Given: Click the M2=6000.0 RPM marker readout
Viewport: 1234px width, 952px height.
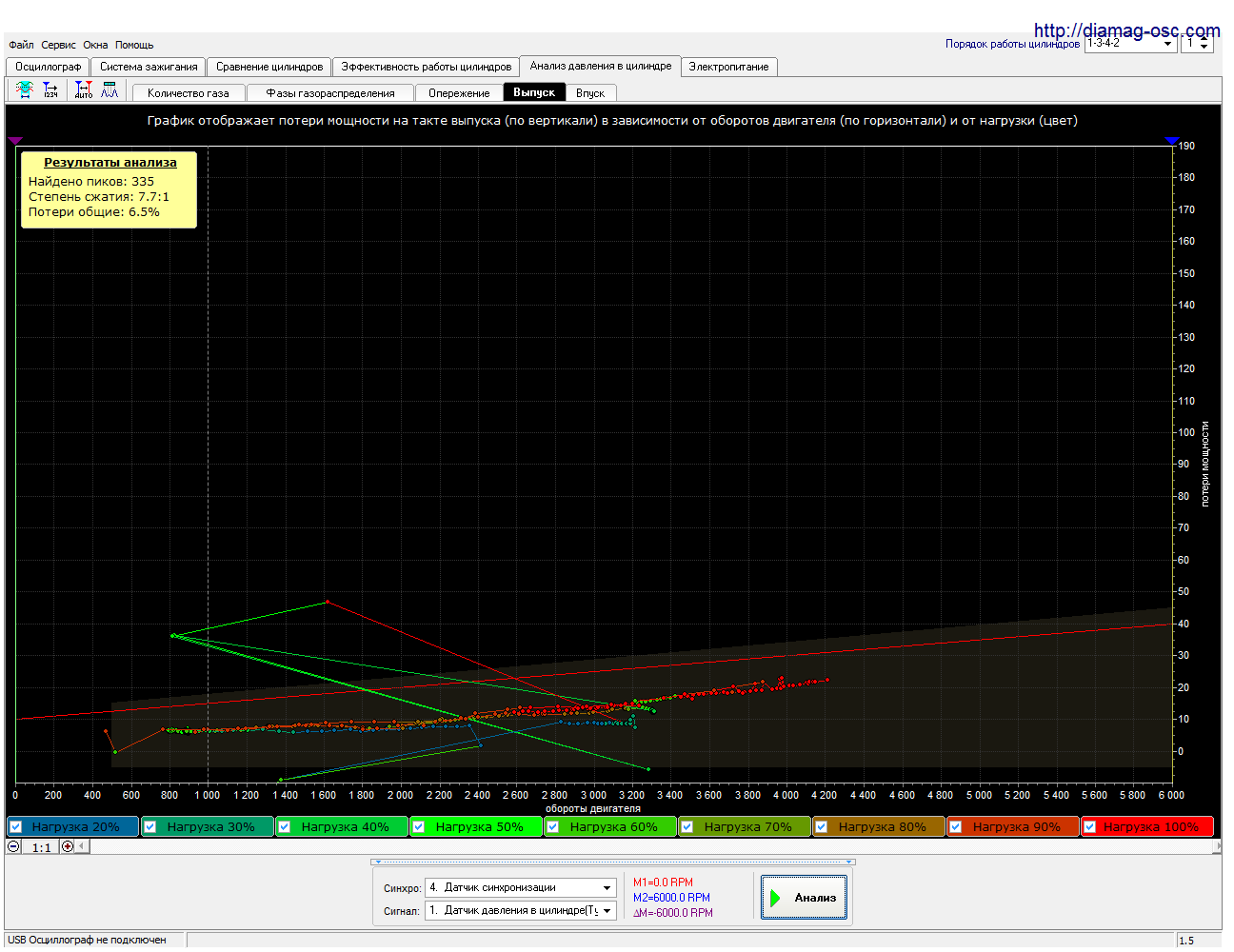Looking at the screenshot, I should point(671,898).
